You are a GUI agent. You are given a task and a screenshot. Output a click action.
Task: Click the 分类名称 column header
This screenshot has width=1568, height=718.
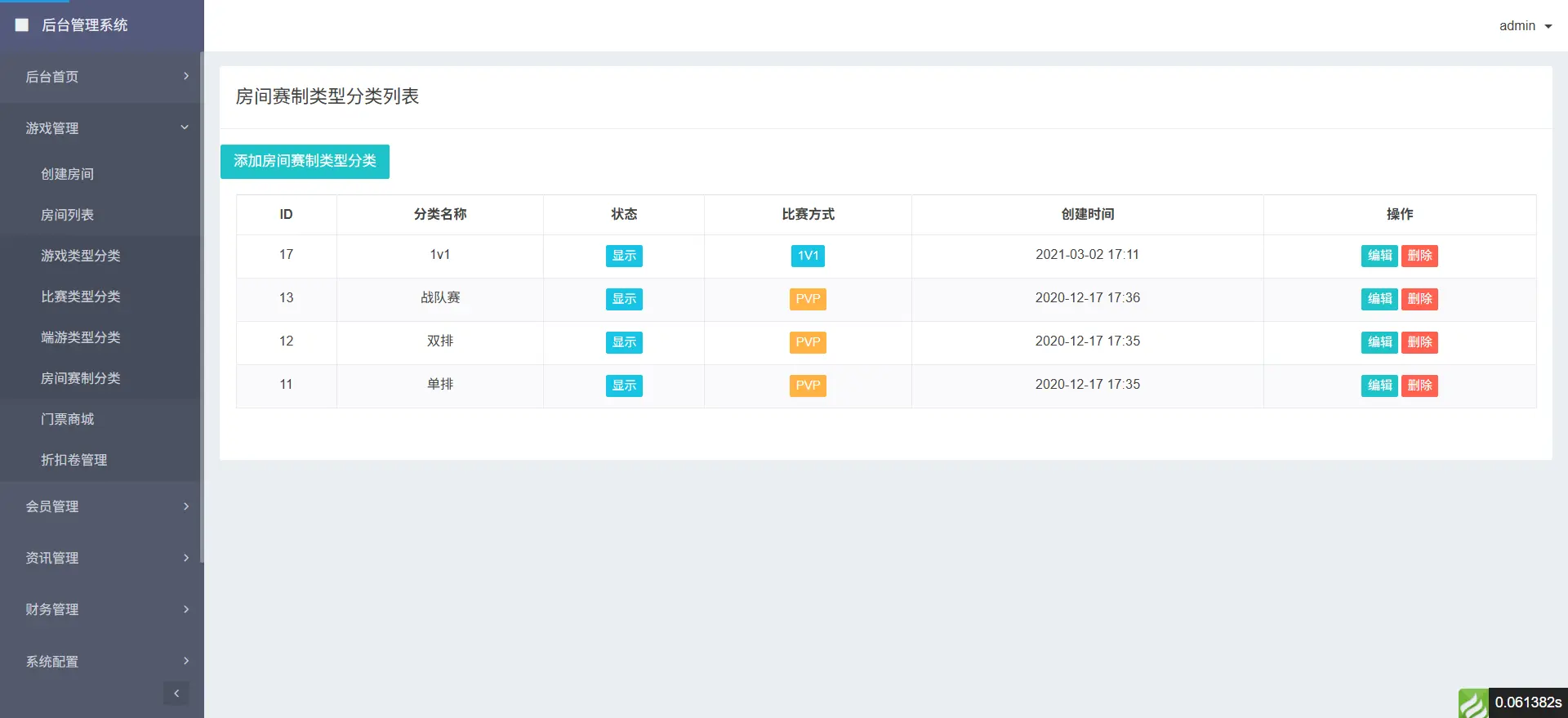(x=440, y=214)
